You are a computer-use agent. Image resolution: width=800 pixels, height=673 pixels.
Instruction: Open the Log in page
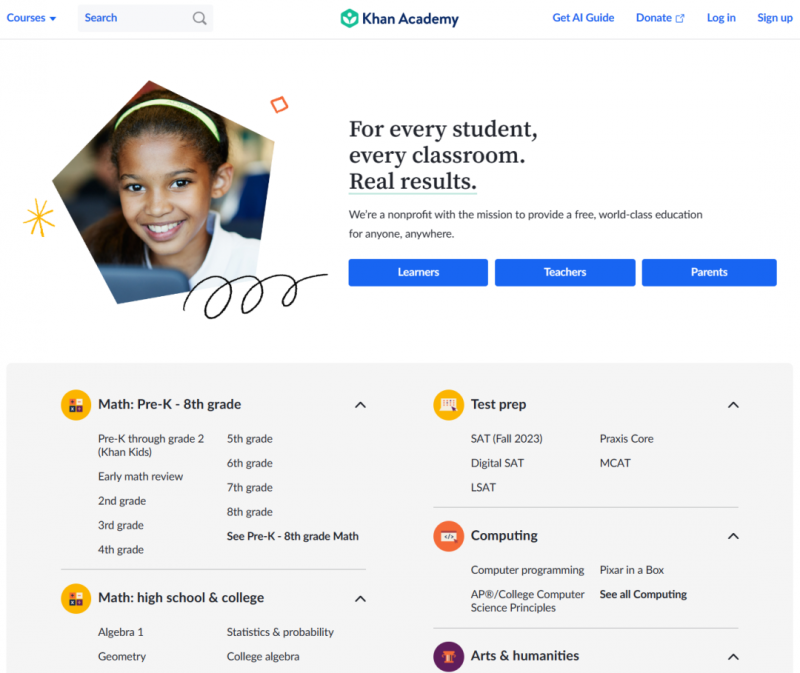pyautogui.click(x=721, y=18)
